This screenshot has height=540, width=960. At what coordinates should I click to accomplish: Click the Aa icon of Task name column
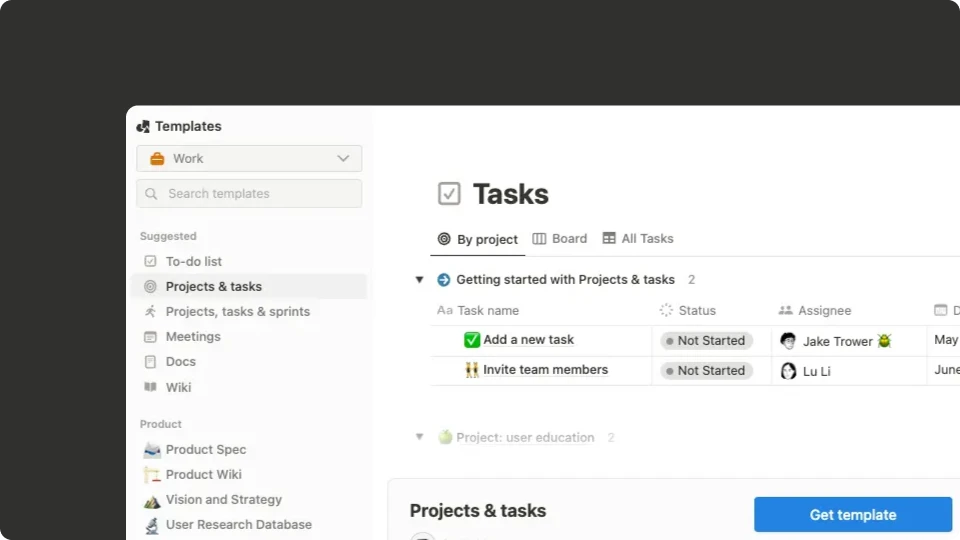[x=445, y=310]
